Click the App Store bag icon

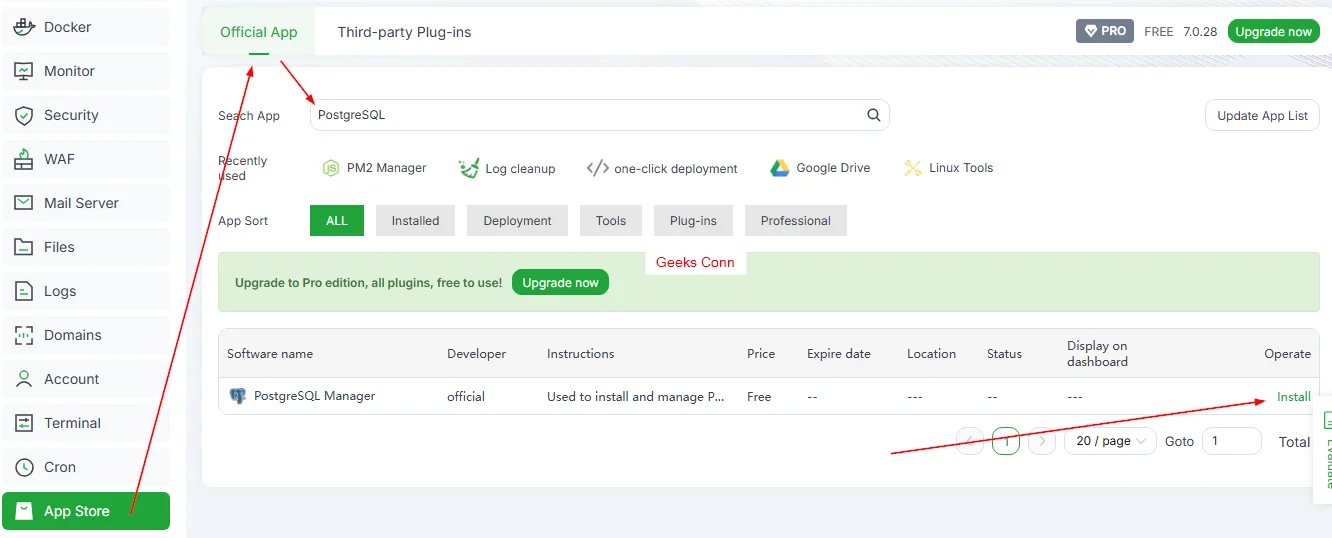click(25, 511)
